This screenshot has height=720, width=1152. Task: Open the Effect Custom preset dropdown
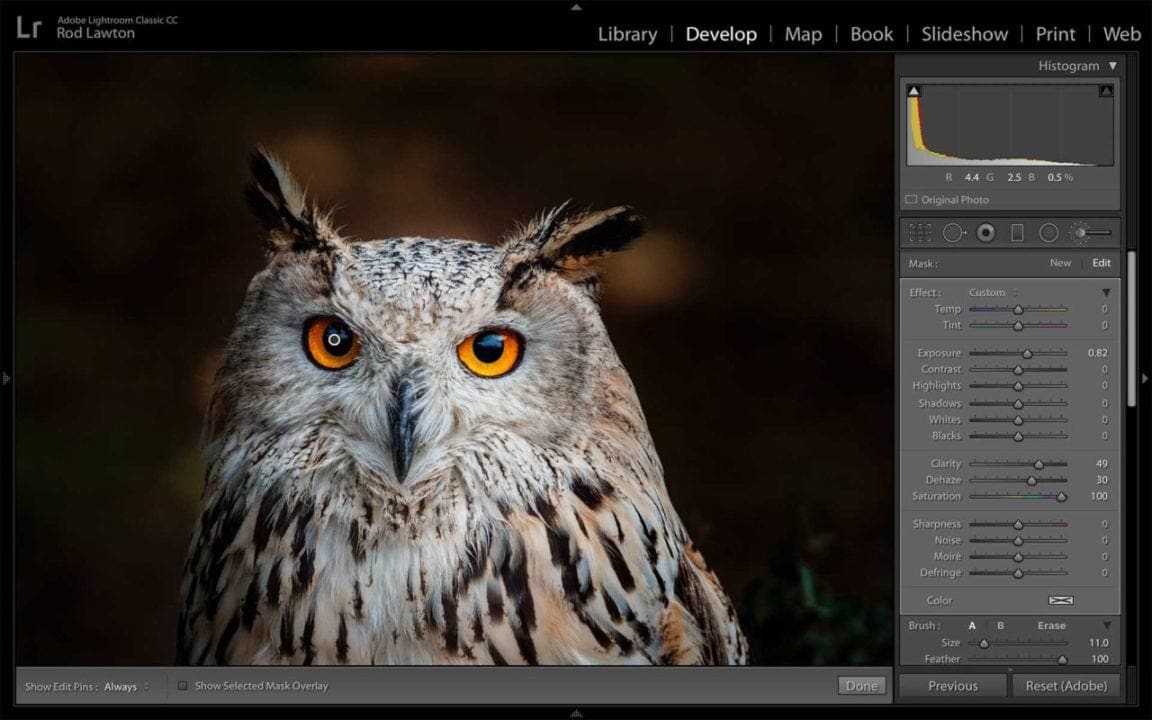[x=993, y=292]
